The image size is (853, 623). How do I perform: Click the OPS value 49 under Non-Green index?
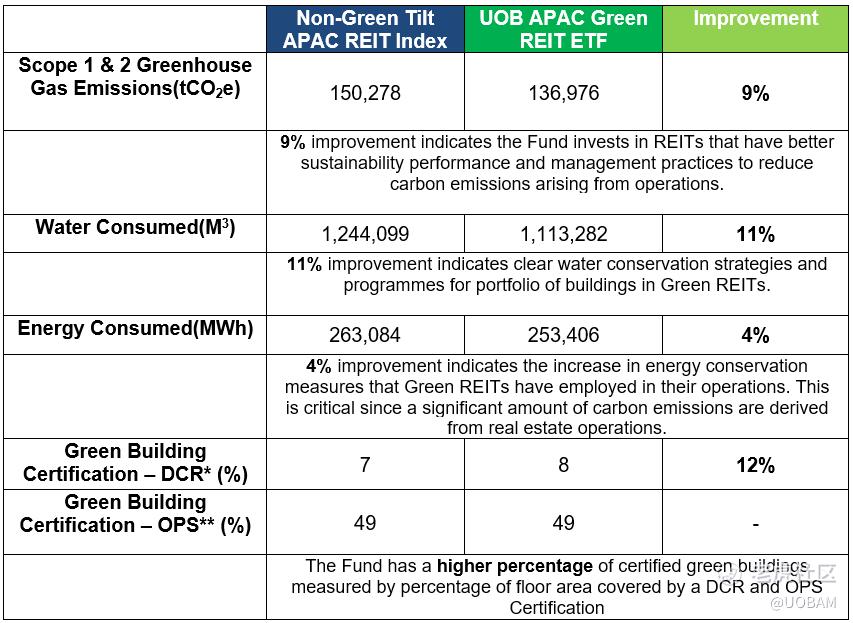(364, 522)
